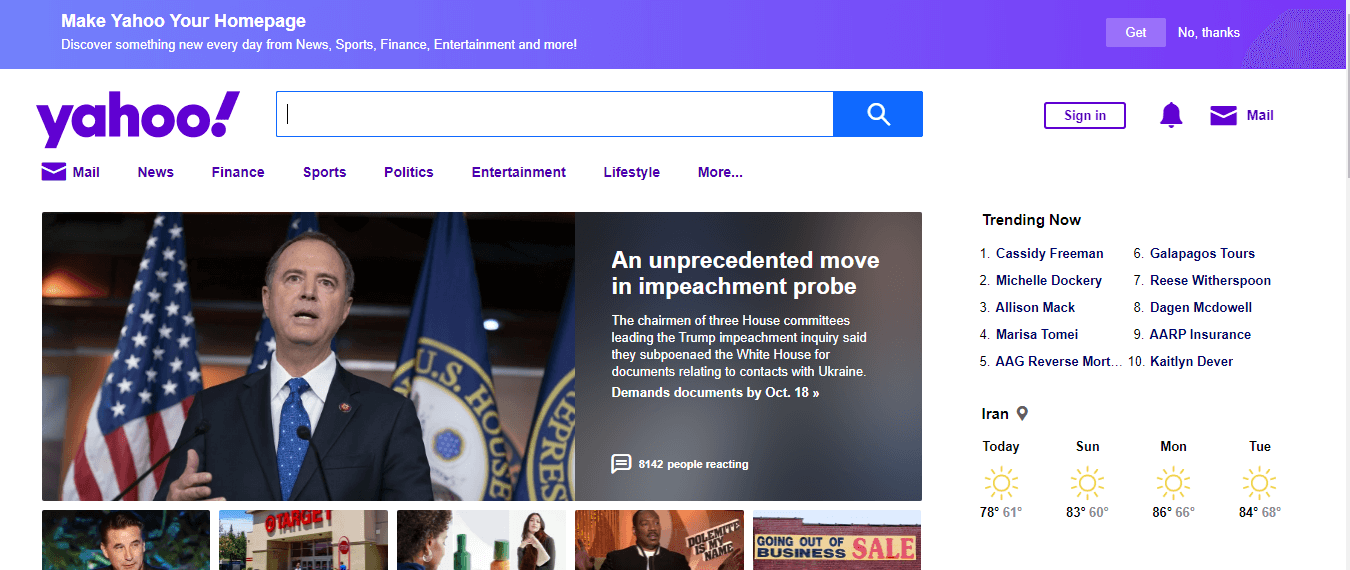Click the main story photo of the speaker
This screenshot has height=570, width=1350.
click(x=308, y=356)
